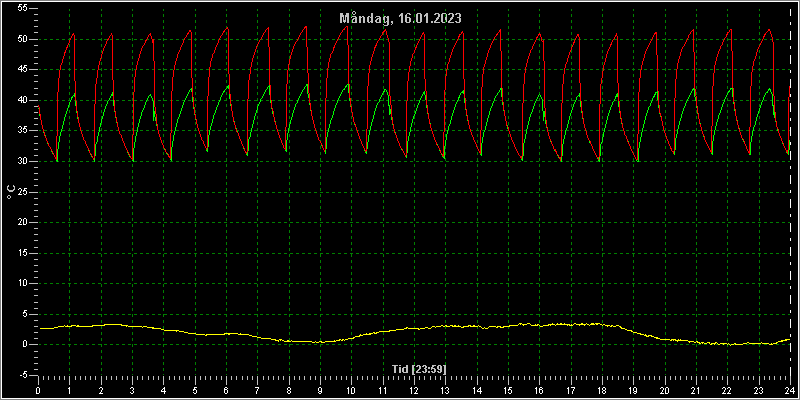The width and height of the screenshot is (800, 400).
Task: Click the Tid [23:59] time label
Action: pyautogui.click(x=419, y=368)
